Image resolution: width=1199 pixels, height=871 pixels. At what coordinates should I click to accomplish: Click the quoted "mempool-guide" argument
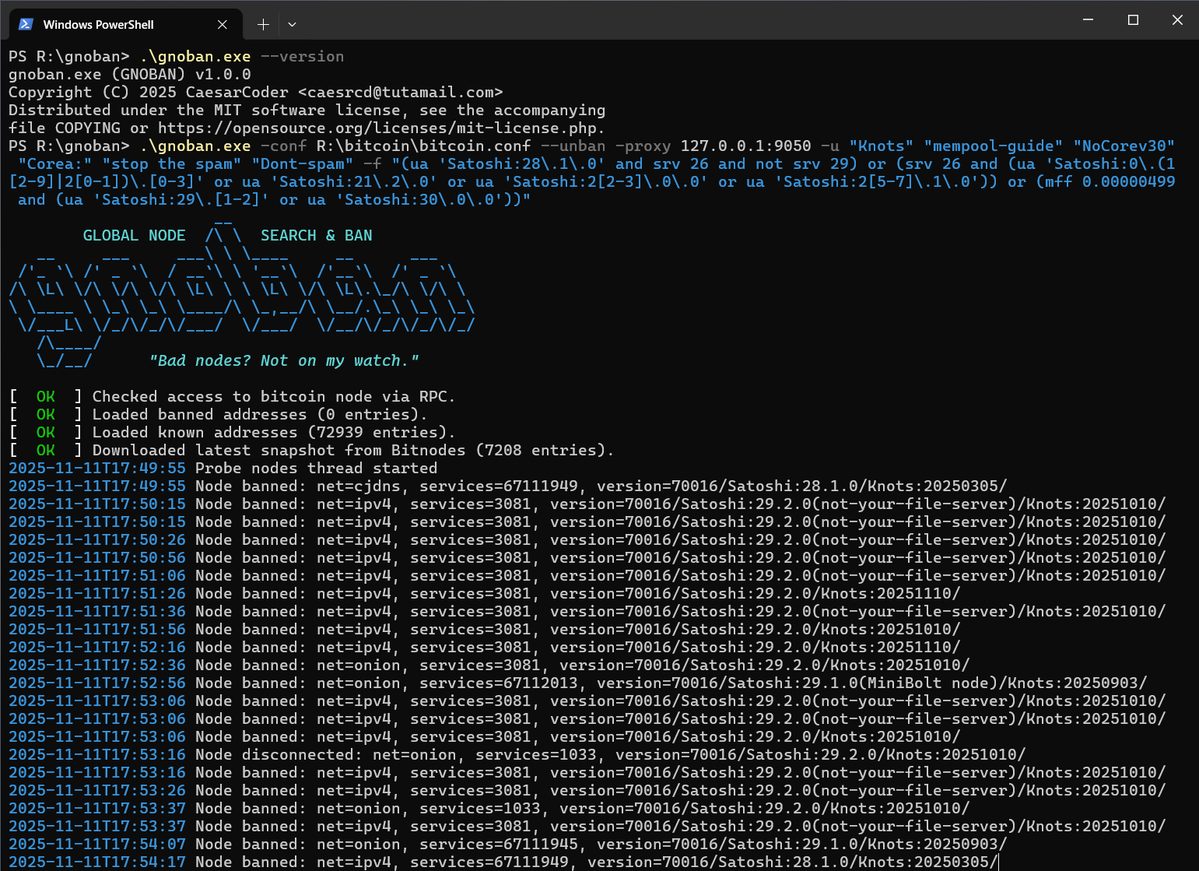tap(993, 146)
